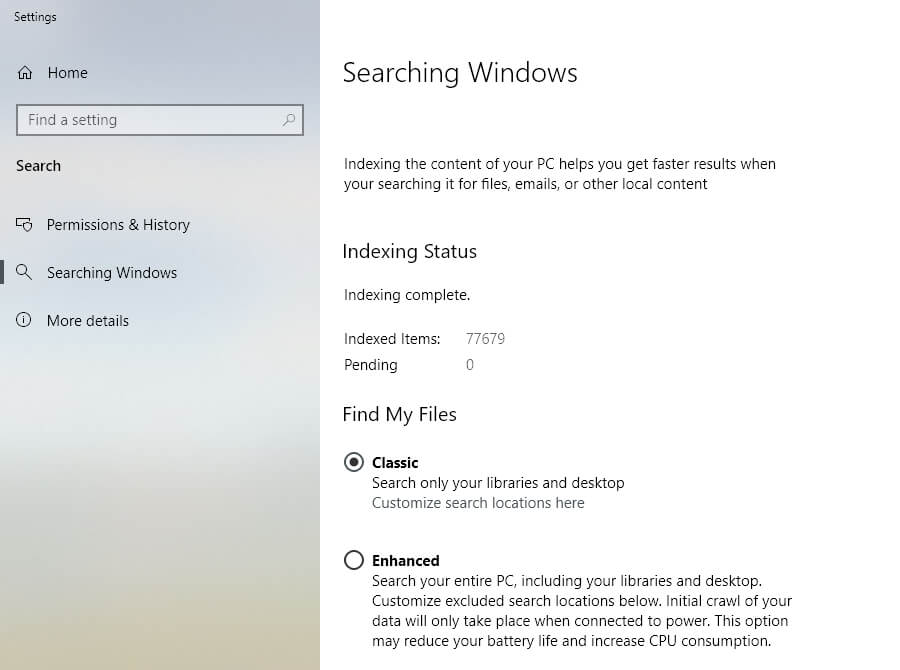Click the magnifier icon in the search box
The image size is (900, 670).
(289, 119)
